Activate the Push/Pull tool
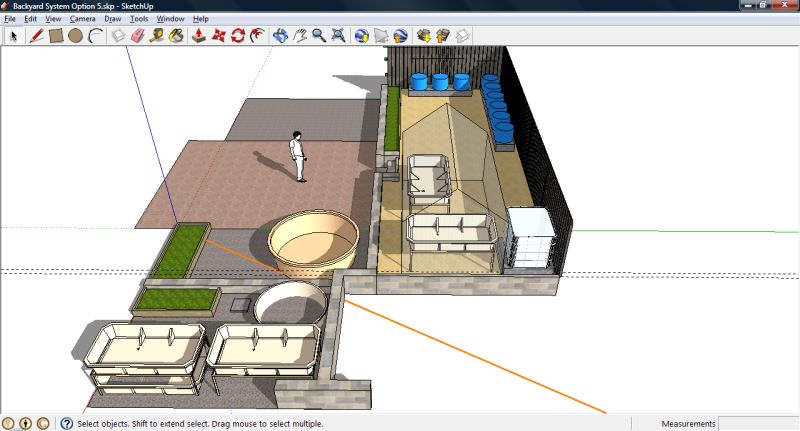 click(x=199, y=36)
